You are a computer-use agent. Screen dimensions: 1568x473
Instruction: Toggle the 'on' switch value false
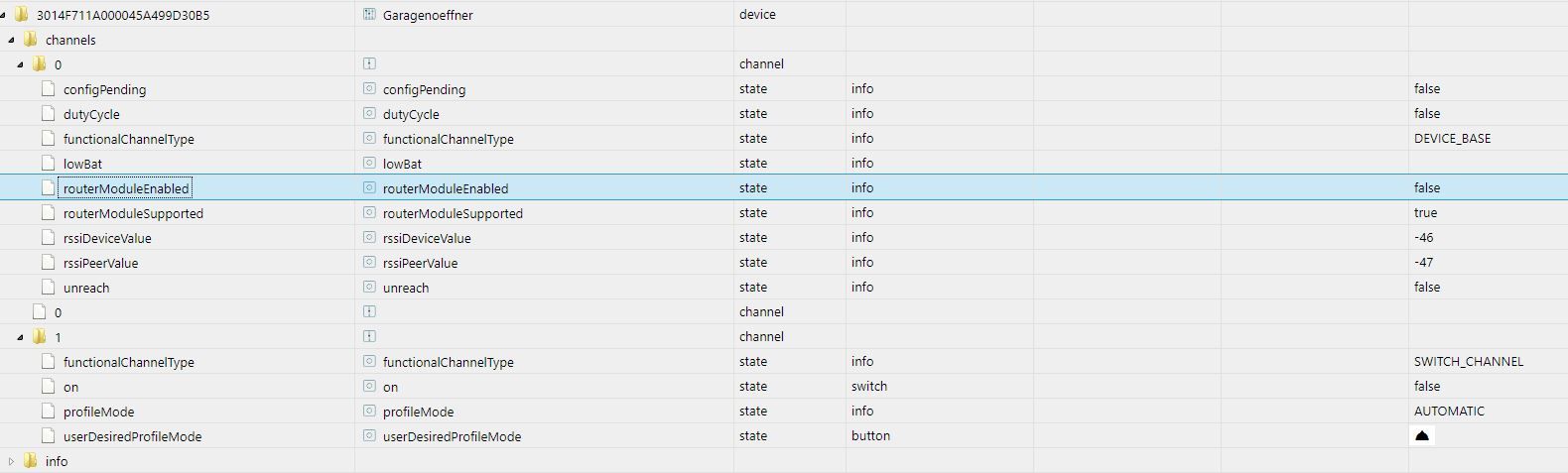click(1427, 387)
